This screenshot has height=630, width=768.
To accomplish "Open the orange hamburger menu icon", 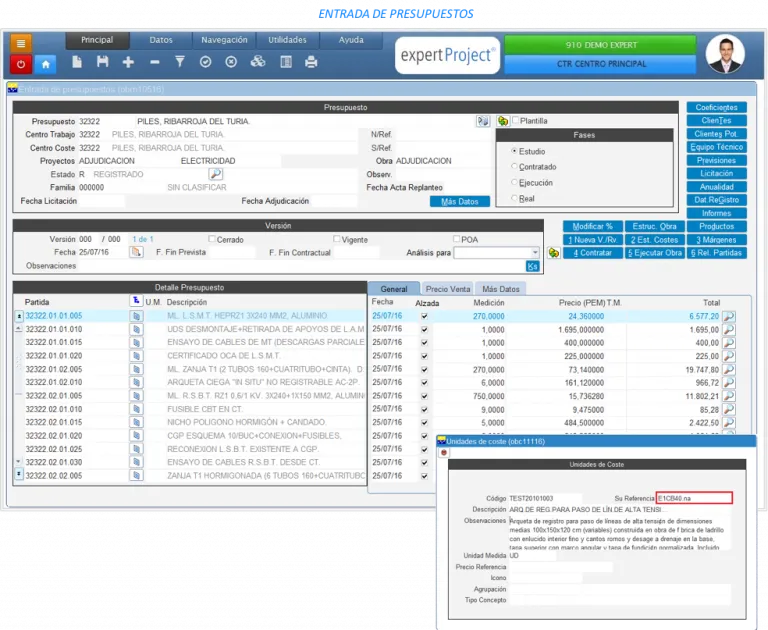I will click(x=21, y=43).
